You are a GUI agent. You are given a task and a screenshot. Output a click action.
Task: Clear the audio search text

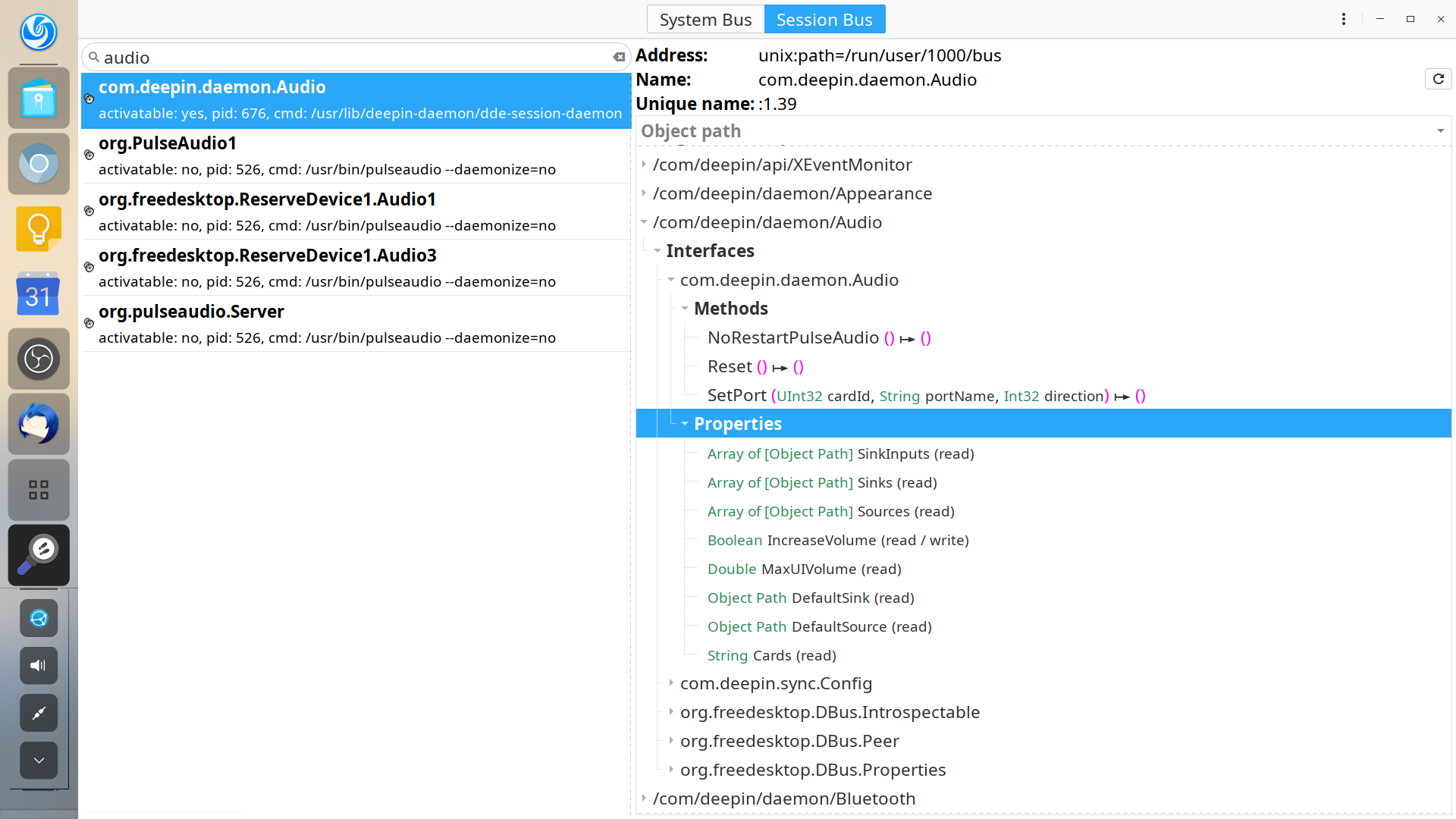[x=619, y=57]
